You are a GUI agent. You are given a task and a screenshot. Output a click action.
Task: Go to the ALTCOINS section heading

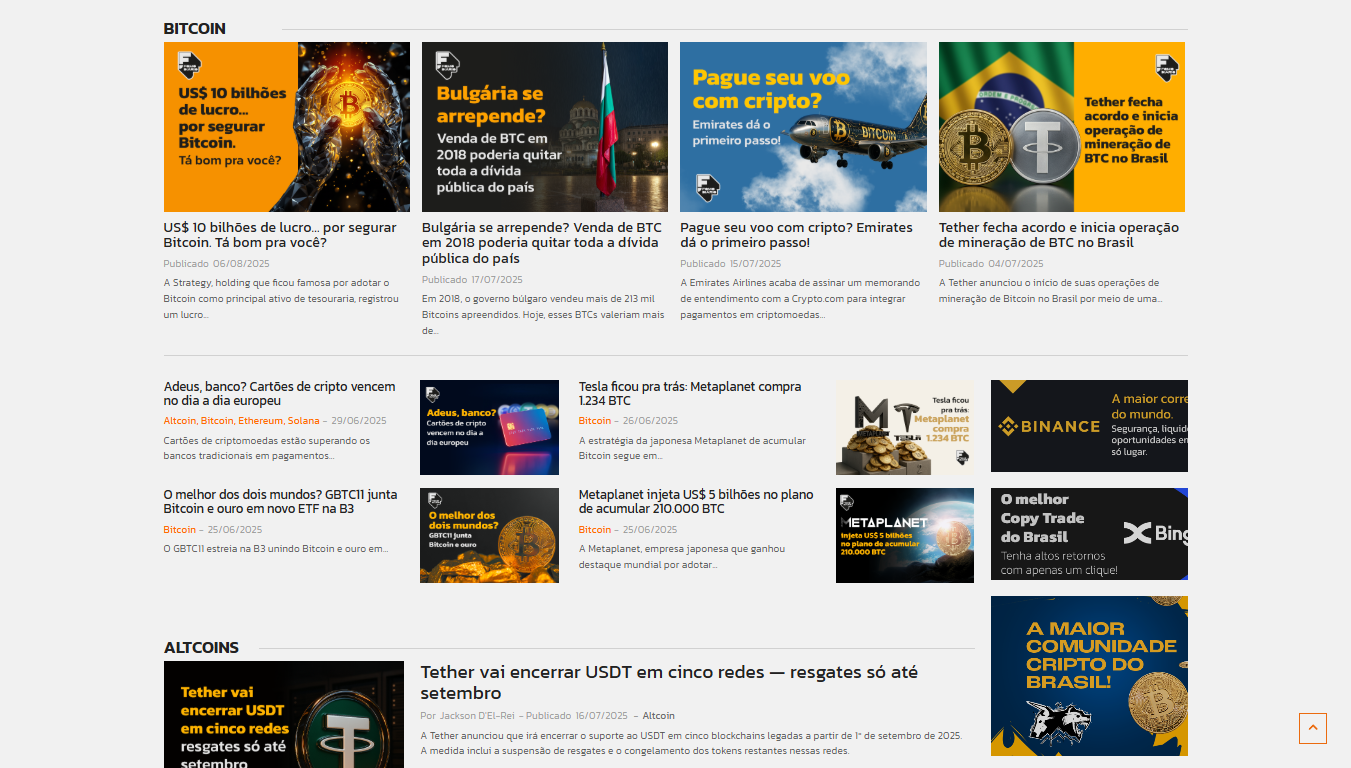(x=201, y=648)
